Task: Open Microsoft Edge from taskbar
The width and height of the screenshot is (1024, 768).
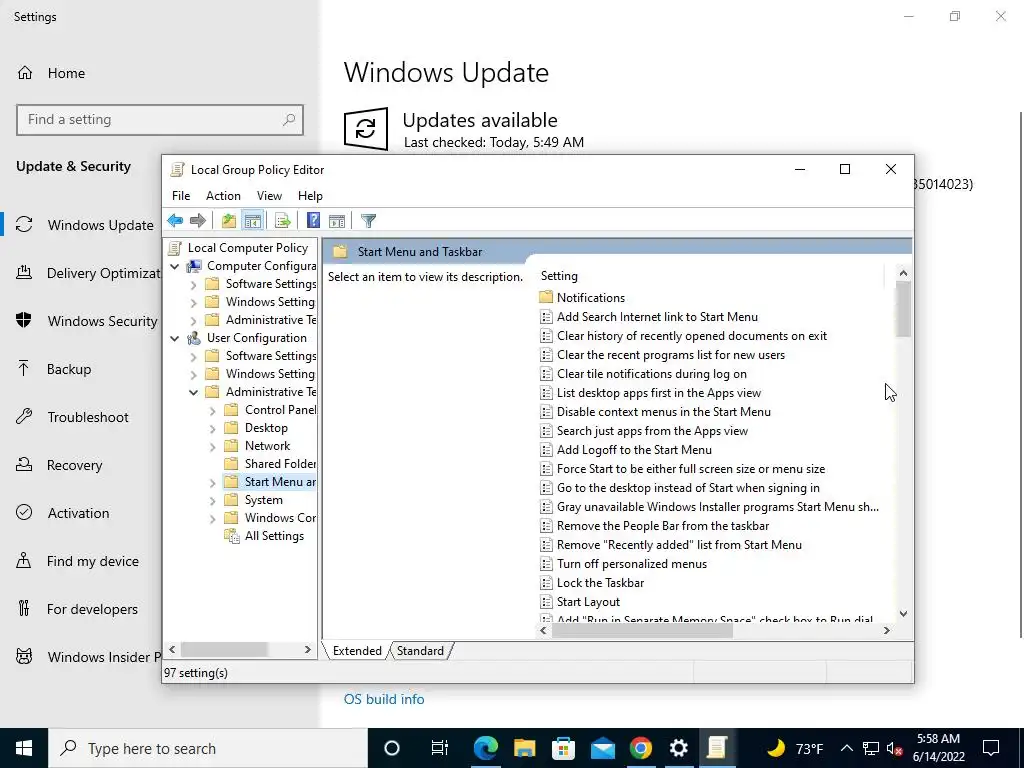Action: (485, 748)
